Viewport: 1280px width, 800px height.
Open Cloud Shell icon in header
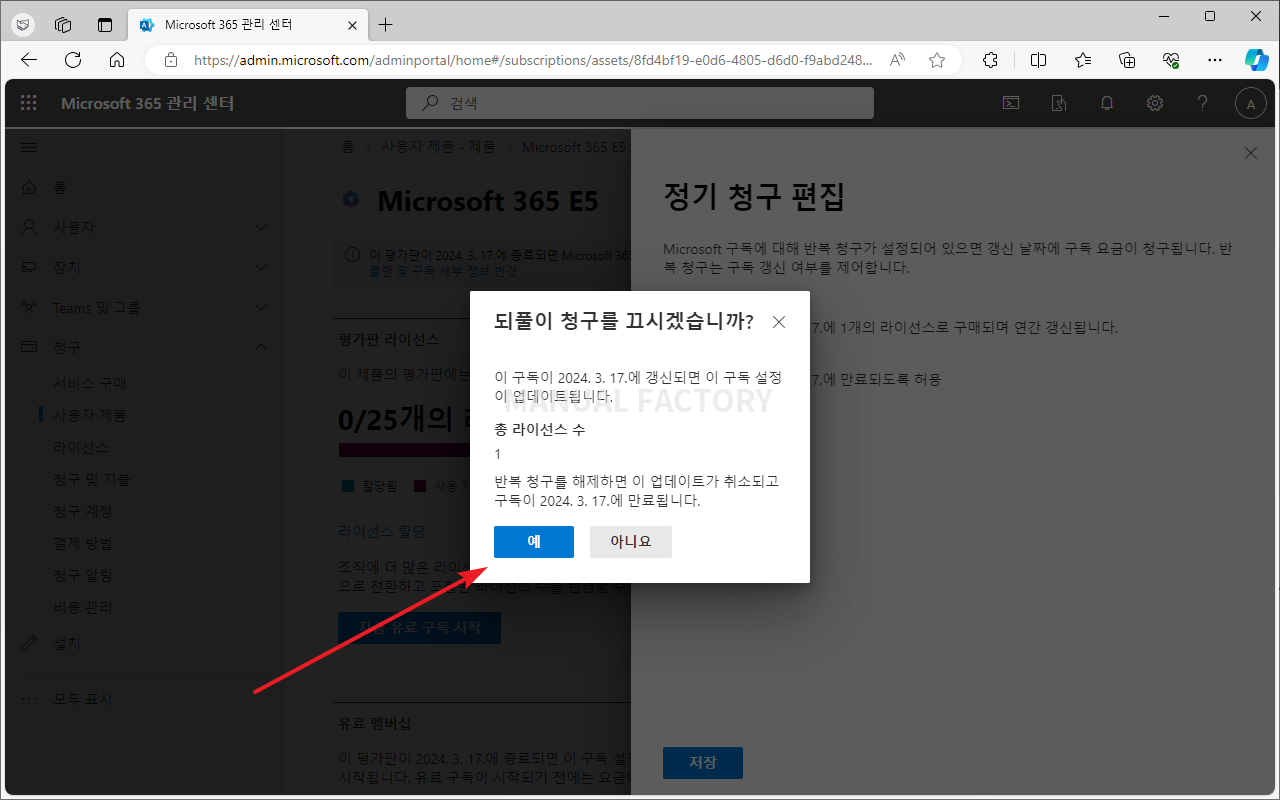(1012, 103)
